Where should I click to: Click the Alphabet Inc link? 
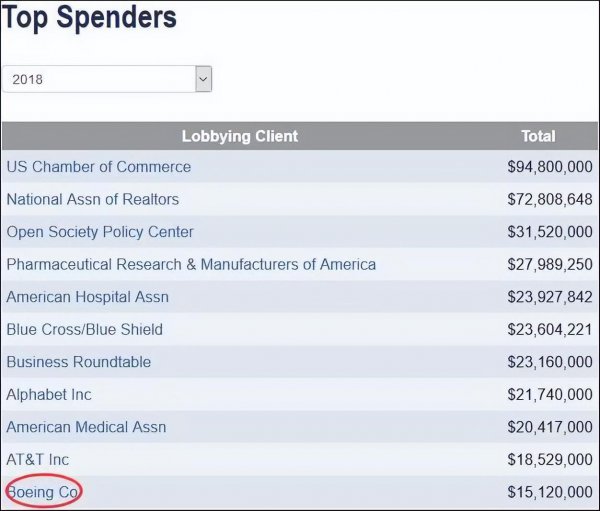pyautogui.click(x=49, y=394)
